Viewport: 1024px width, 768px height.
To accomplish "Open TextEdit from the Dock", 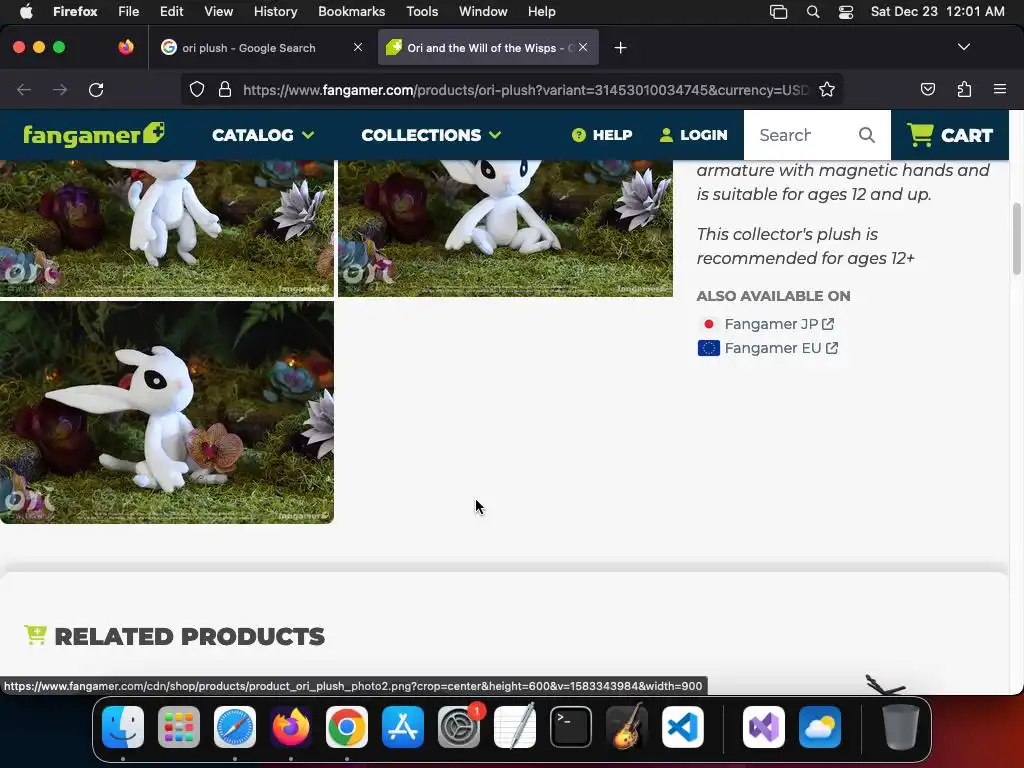I will click(515, 727).
